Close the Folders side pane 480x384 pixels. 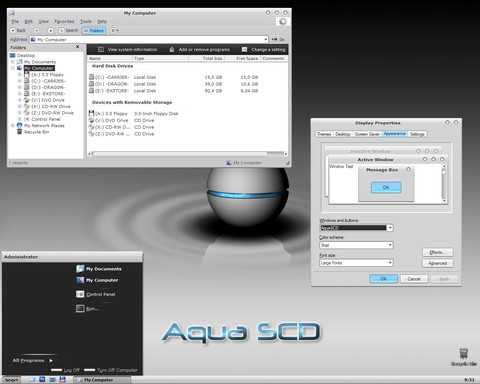coord(78,47)
